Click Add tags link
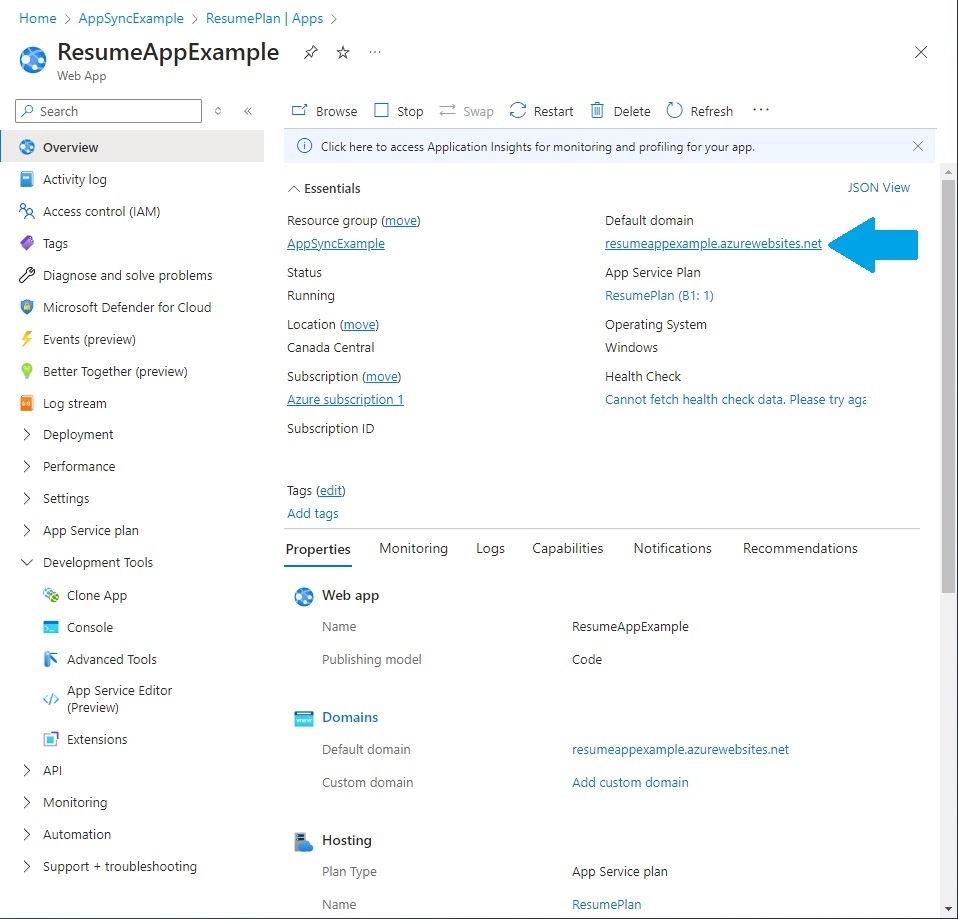 (313, 513)
